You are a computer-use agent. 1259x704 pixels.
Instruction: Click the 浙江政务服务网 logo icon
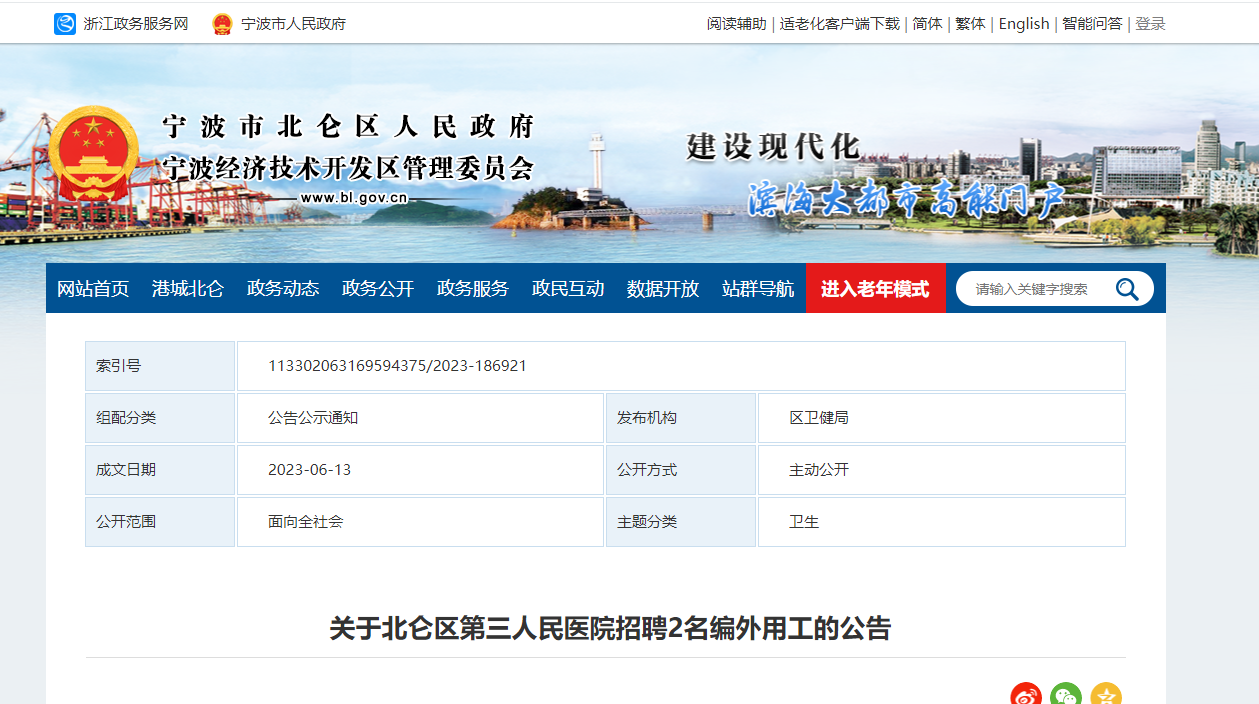click(65, 24)
